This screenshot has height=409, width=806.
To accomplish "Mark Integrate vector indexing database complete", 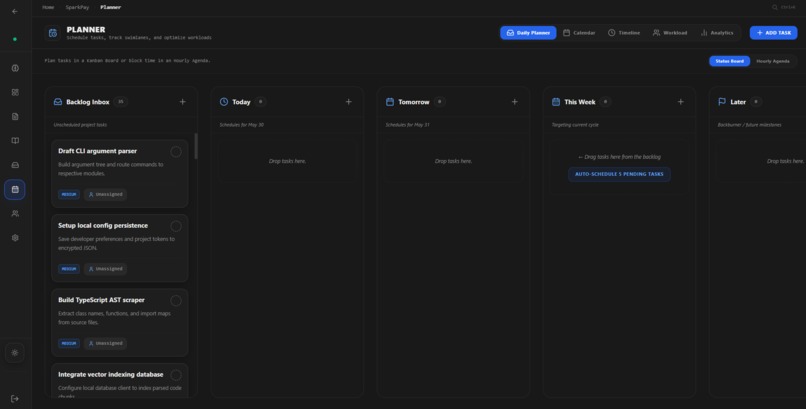I will click(x=176, y=375).
